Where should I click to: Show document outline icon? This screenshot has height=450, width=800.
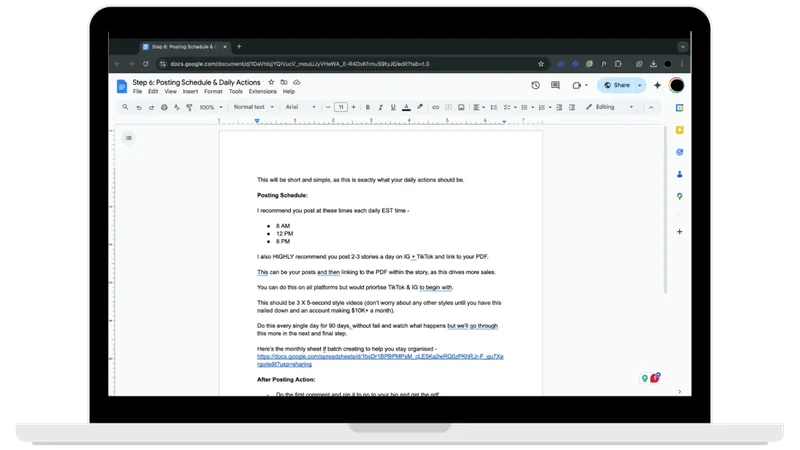click(129, 138)
